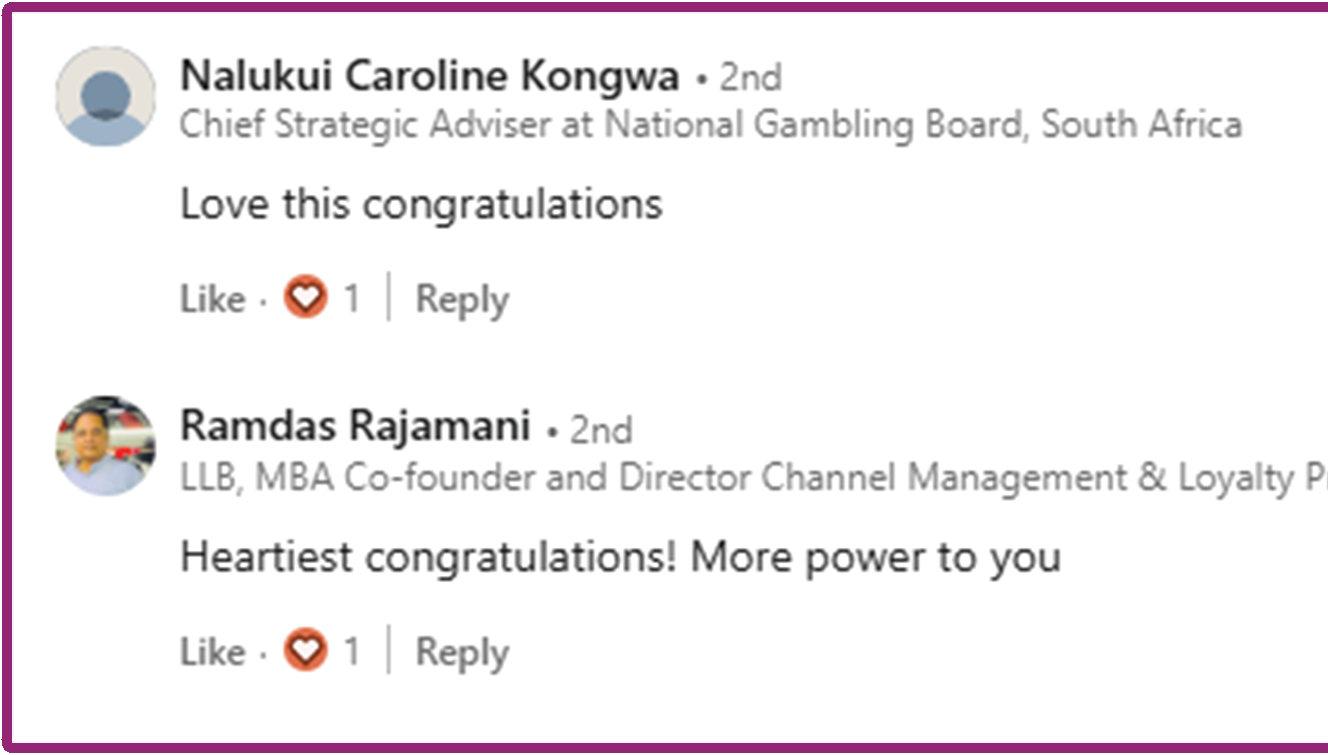Reply to Ramdas Rajamani's comment

click(x=462, y=652)
